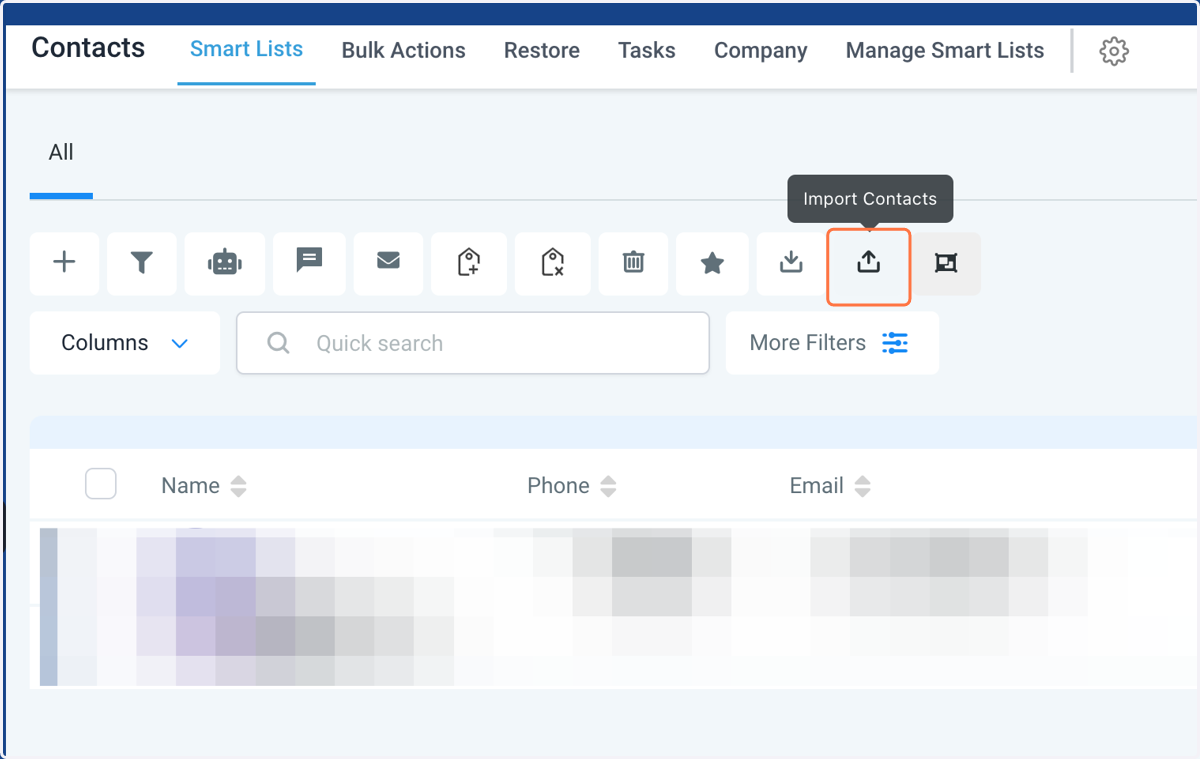Click the merge icon after Import Contacts

pos(946,263)
